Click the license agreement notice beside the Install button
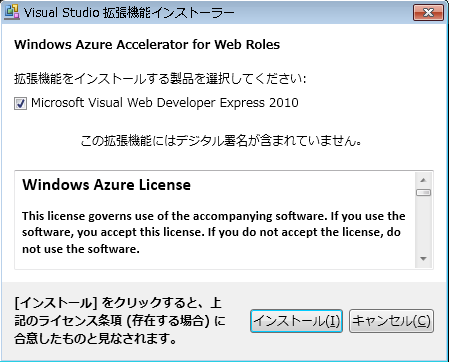The width and height of the screenshot is (449, 362). (x=120, y=321)
